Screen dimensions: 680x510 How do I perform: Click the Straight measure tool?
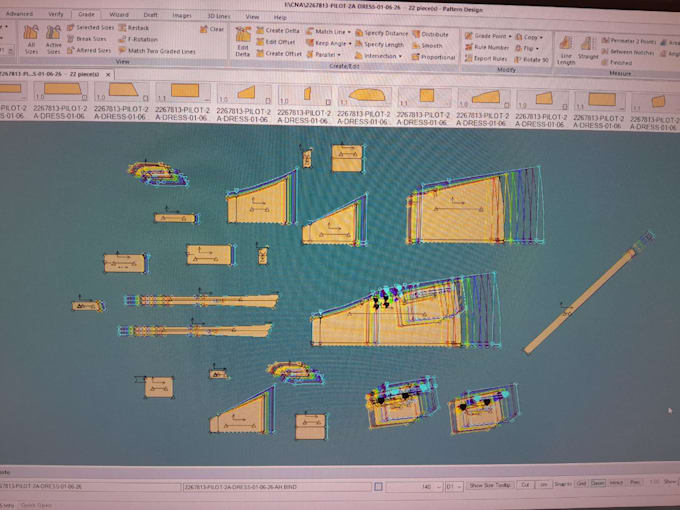(588, 49)
